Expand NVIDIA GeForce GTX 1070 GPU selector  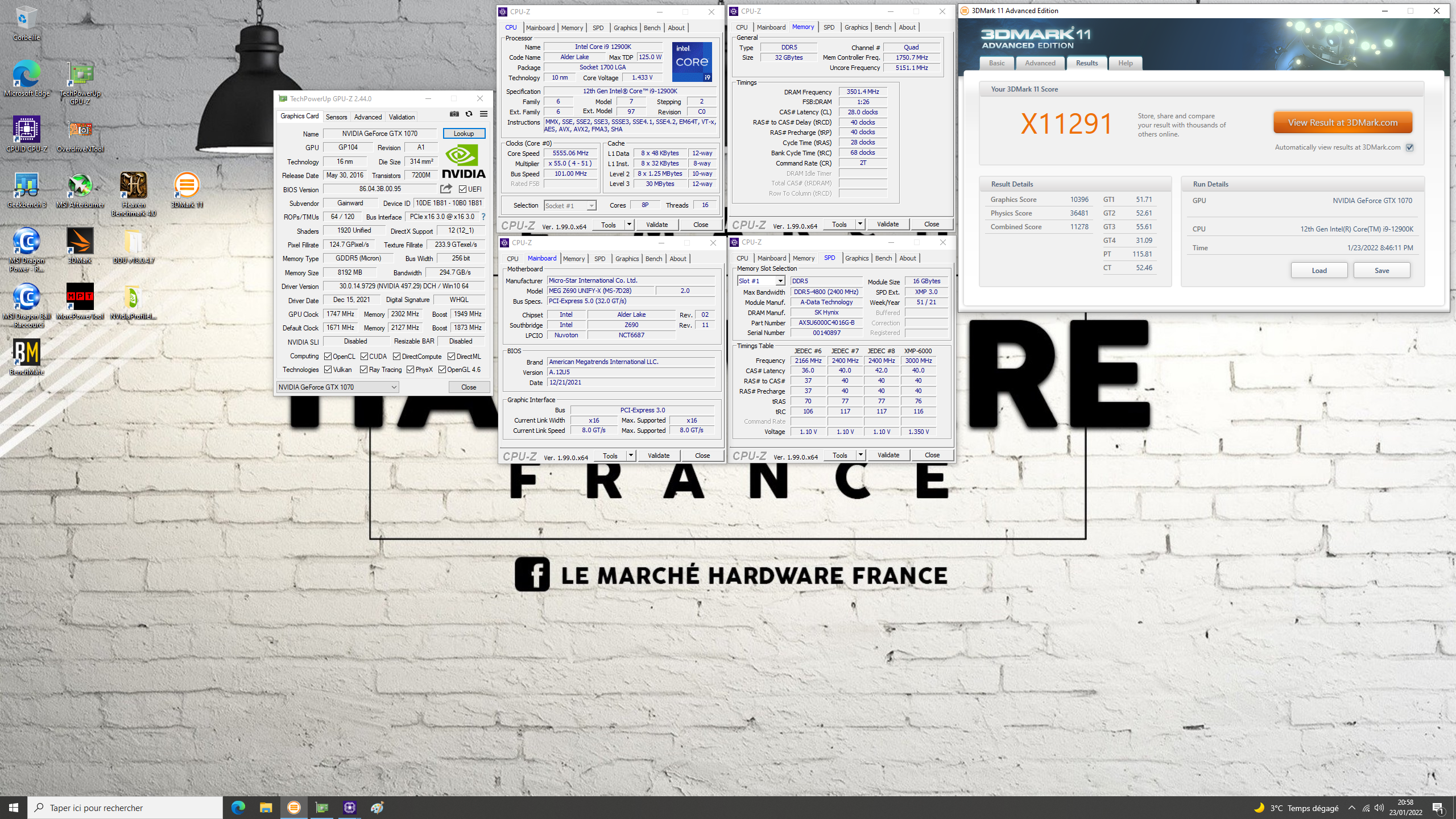(x=337, y=387)
